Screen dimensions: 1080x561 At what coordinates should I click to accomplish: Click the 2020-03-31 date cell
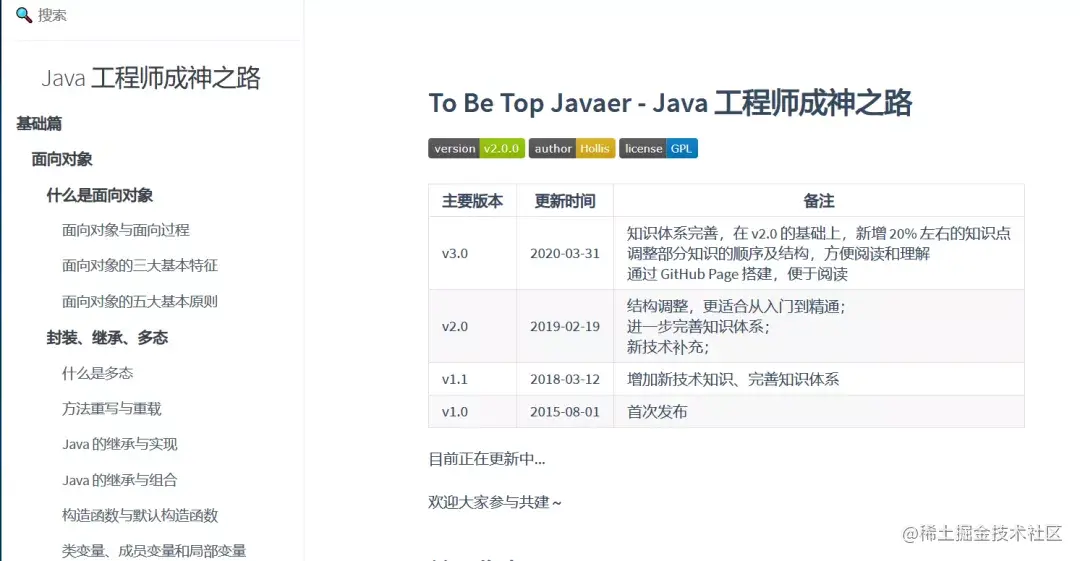pos(565,254)
